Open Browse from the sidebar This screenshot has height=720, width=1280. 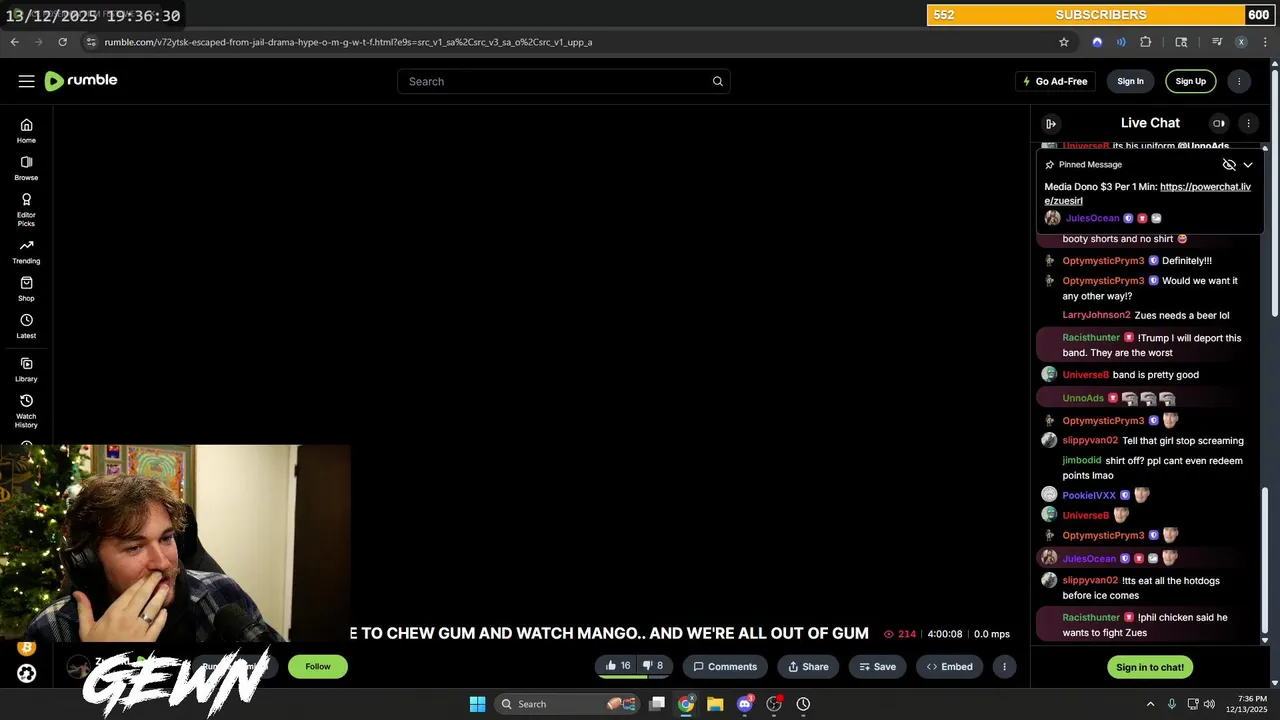26,168
